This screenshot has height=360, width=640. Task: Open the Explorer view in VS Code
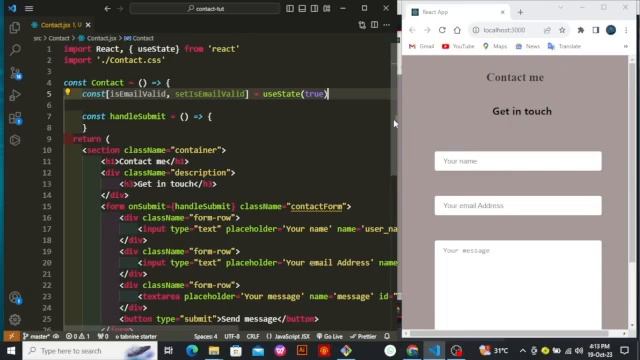15,27
